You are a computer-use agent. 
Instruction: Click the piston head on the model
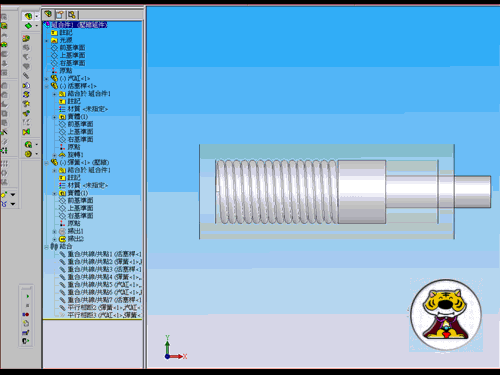pyautogui.click(x=362, y=192)
